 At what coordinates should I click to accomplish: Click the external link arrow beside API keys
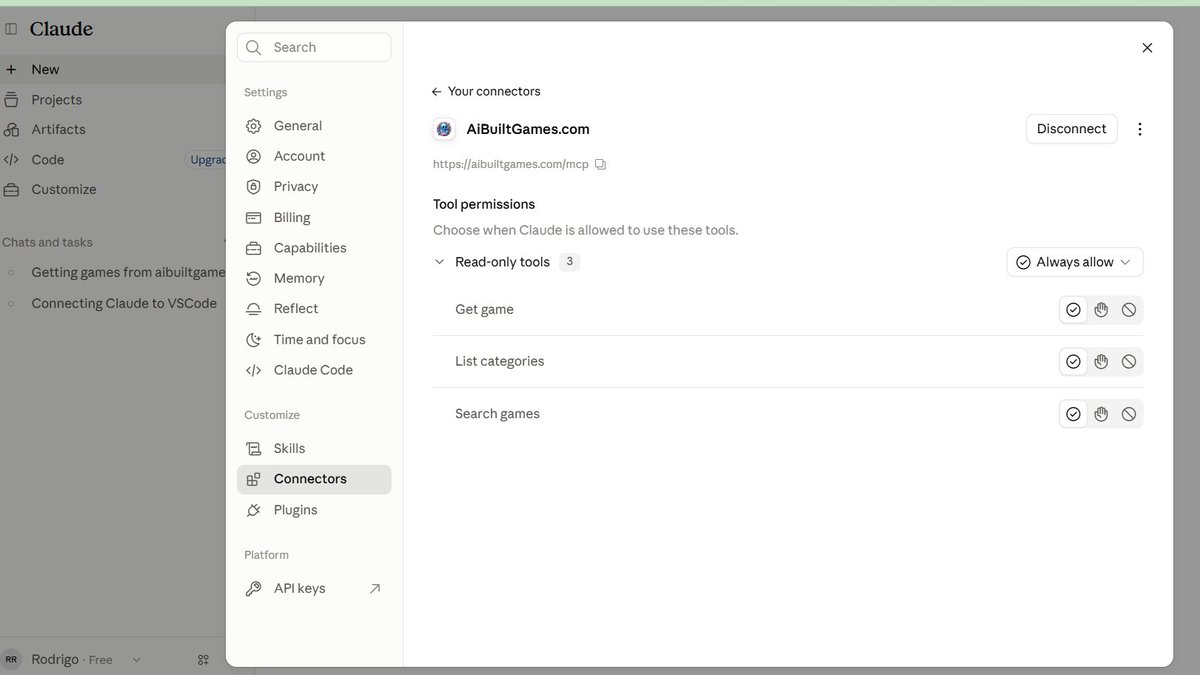pyautogui.click(x=375, y=589)
